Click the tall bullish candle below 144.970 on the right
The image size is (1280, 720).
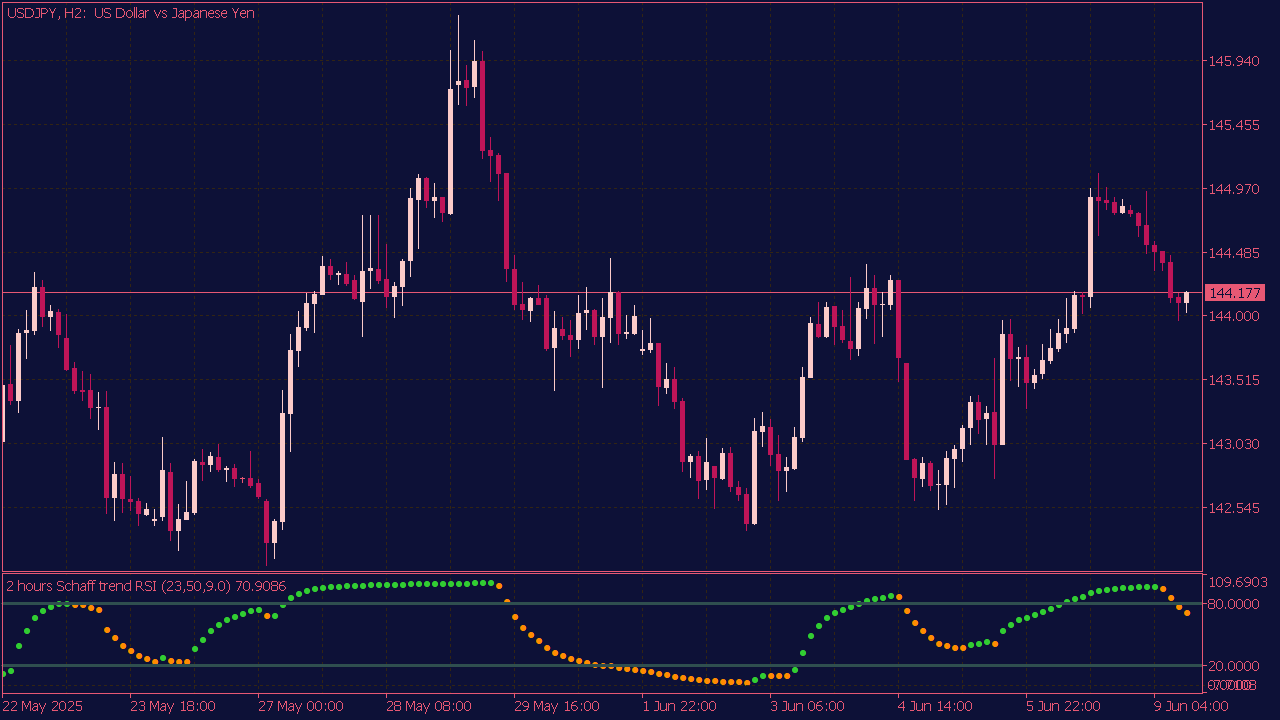pyautogui.click(x=1090, y=245)
